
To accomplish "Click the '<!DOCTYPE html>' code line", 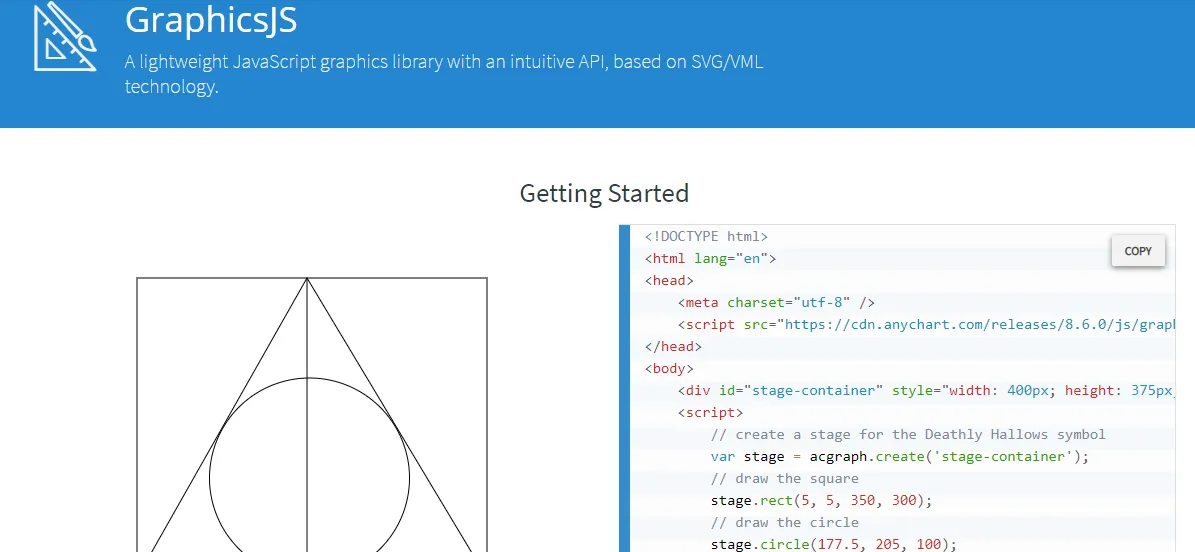I will (706, 236).
